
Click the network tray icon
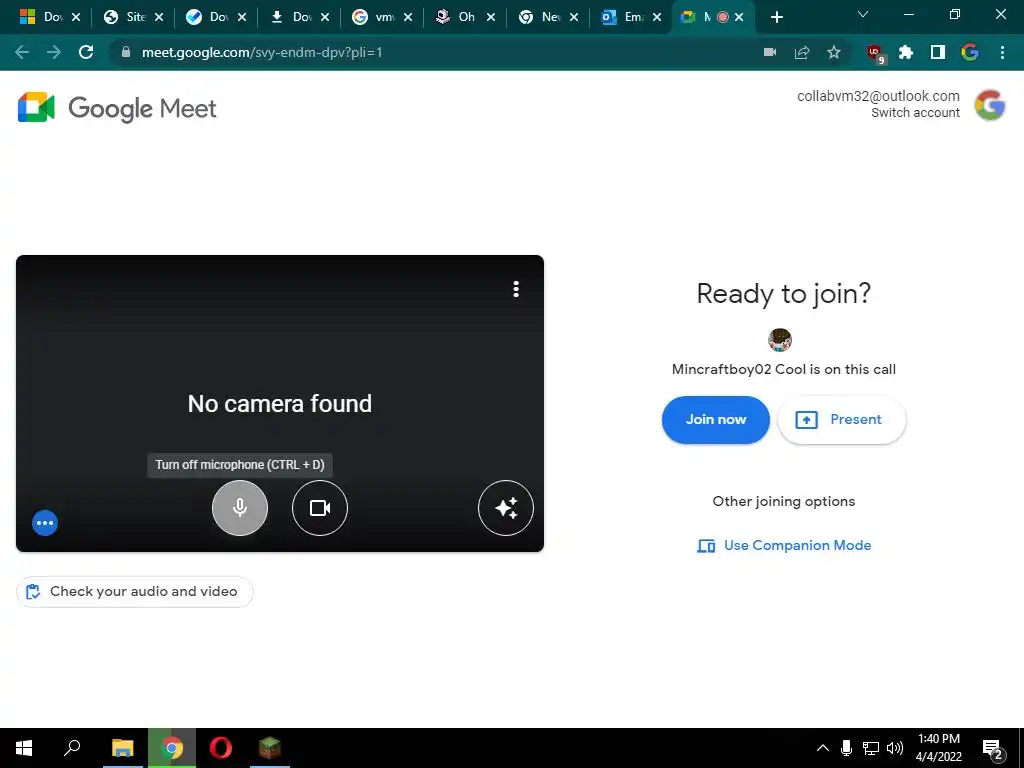pos(871,748)
